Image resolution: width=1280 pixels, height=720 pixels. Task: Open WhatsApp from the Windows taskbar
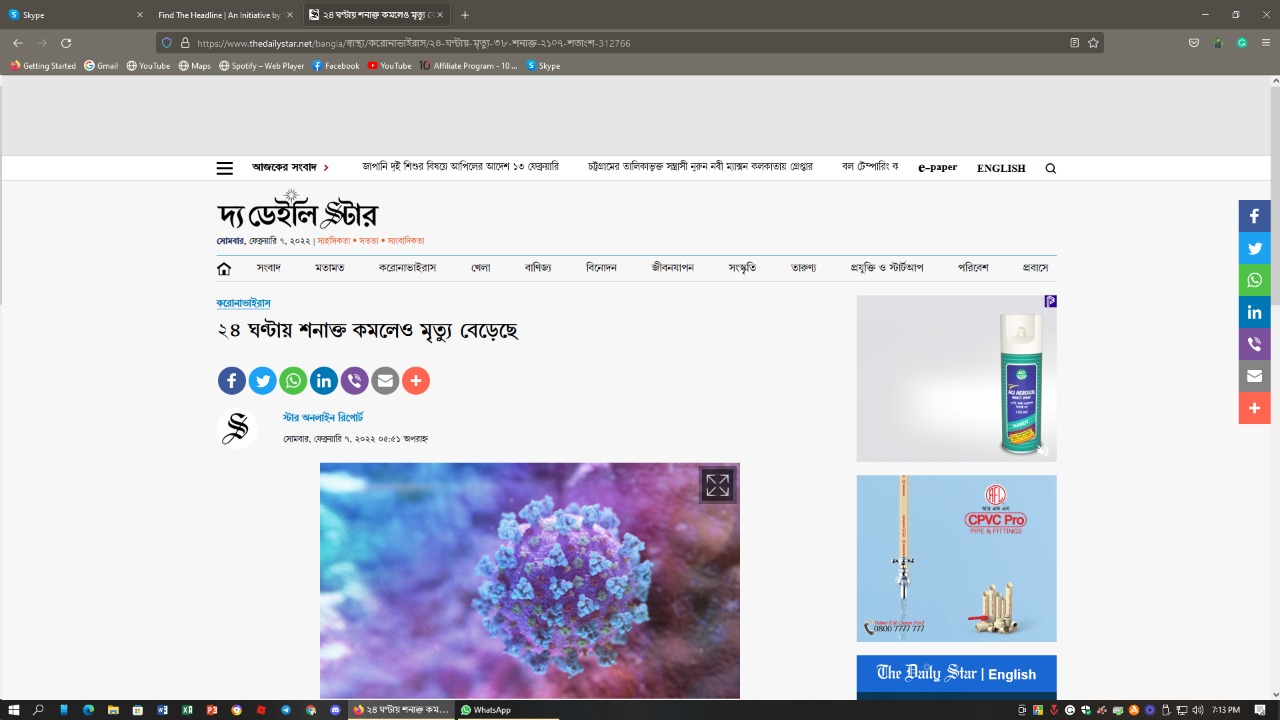[486, 710]
